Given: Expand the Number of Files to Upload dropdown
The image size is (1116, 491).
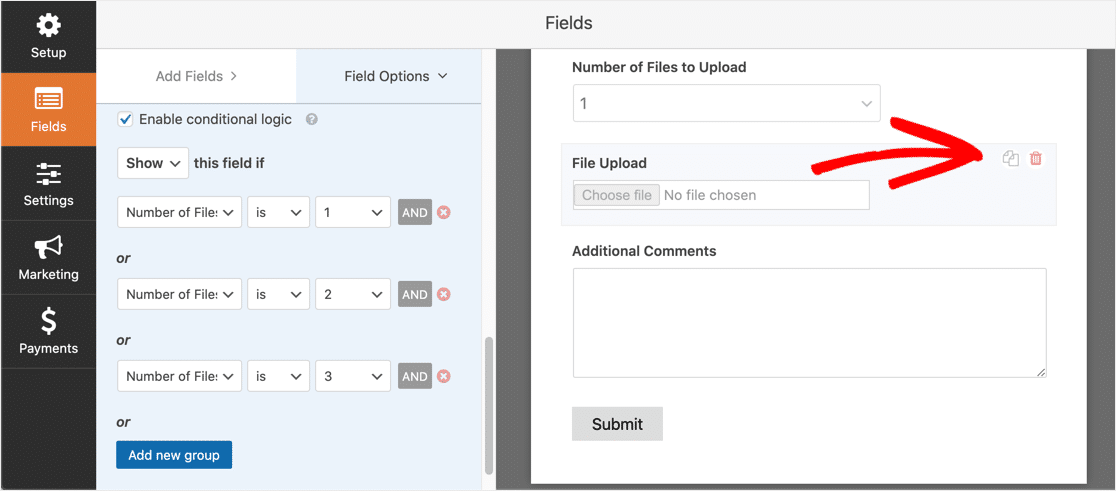Looking at the screenshot, I should click(726, 103).
